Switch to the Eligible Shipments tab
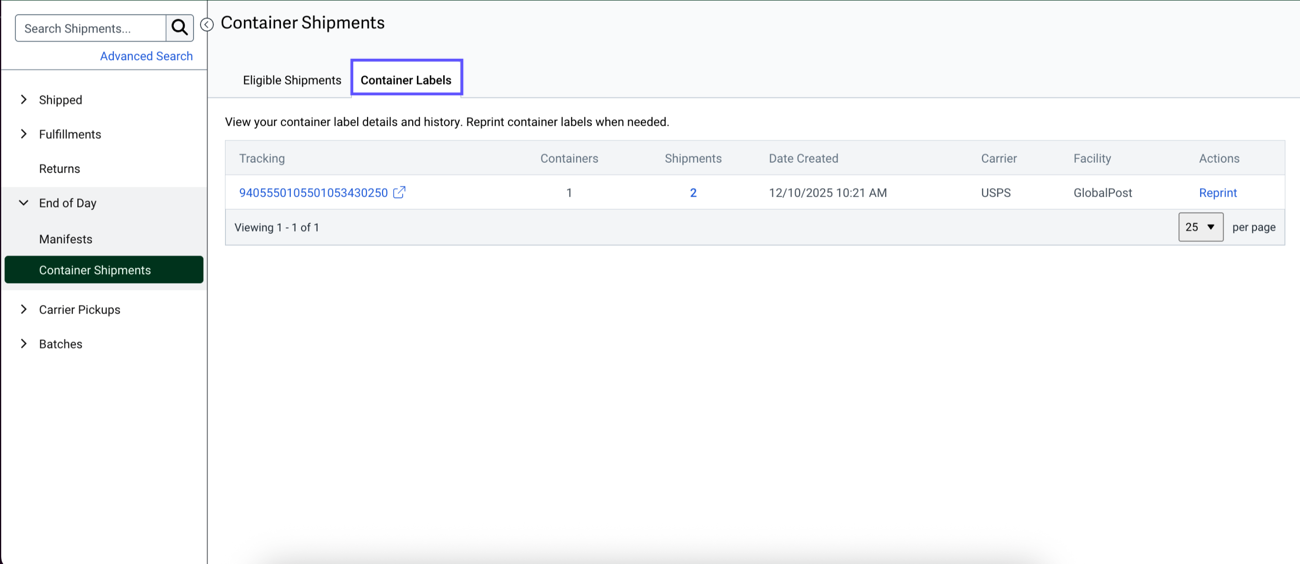 [x=292, y=80]
